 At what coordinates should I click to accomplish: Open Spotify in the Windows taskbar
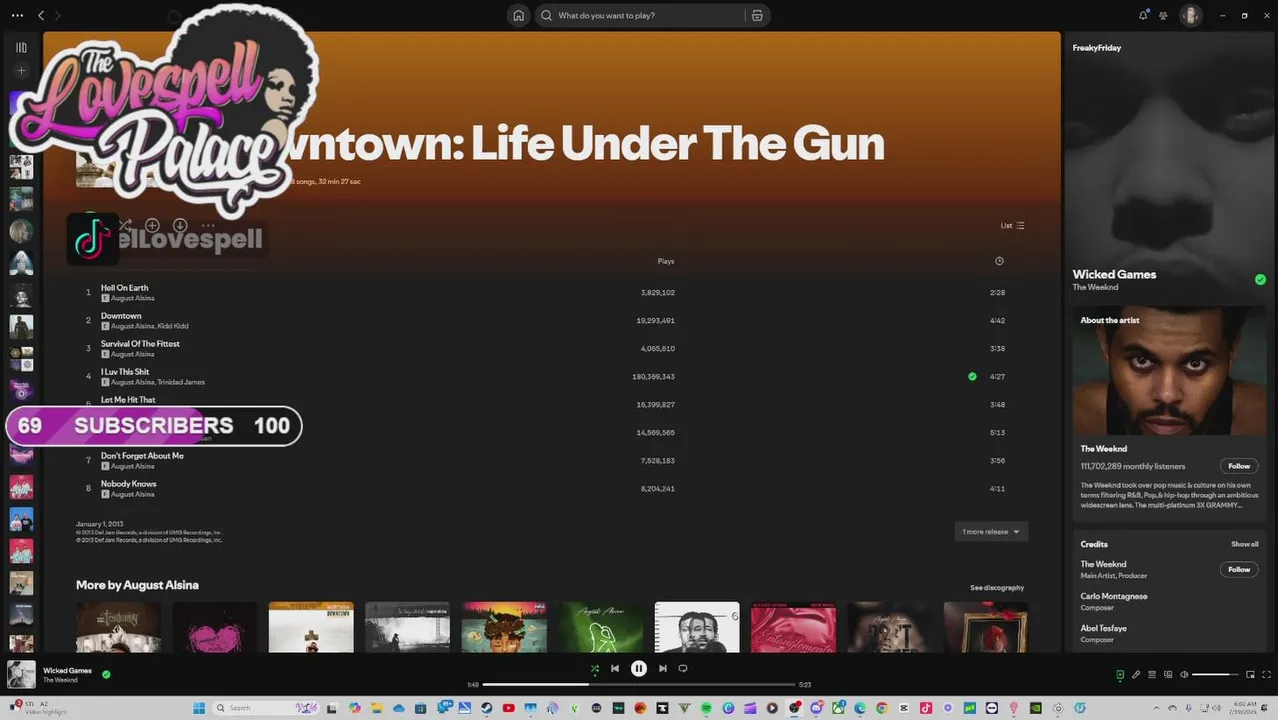[706, 708]
